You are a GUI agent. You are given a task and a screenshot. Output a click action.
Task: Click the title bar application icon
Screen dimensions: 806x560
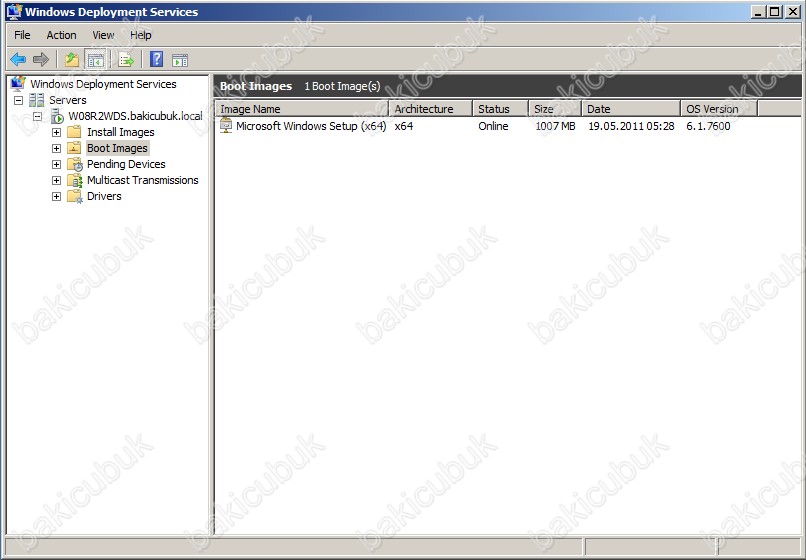coord(14,11)
